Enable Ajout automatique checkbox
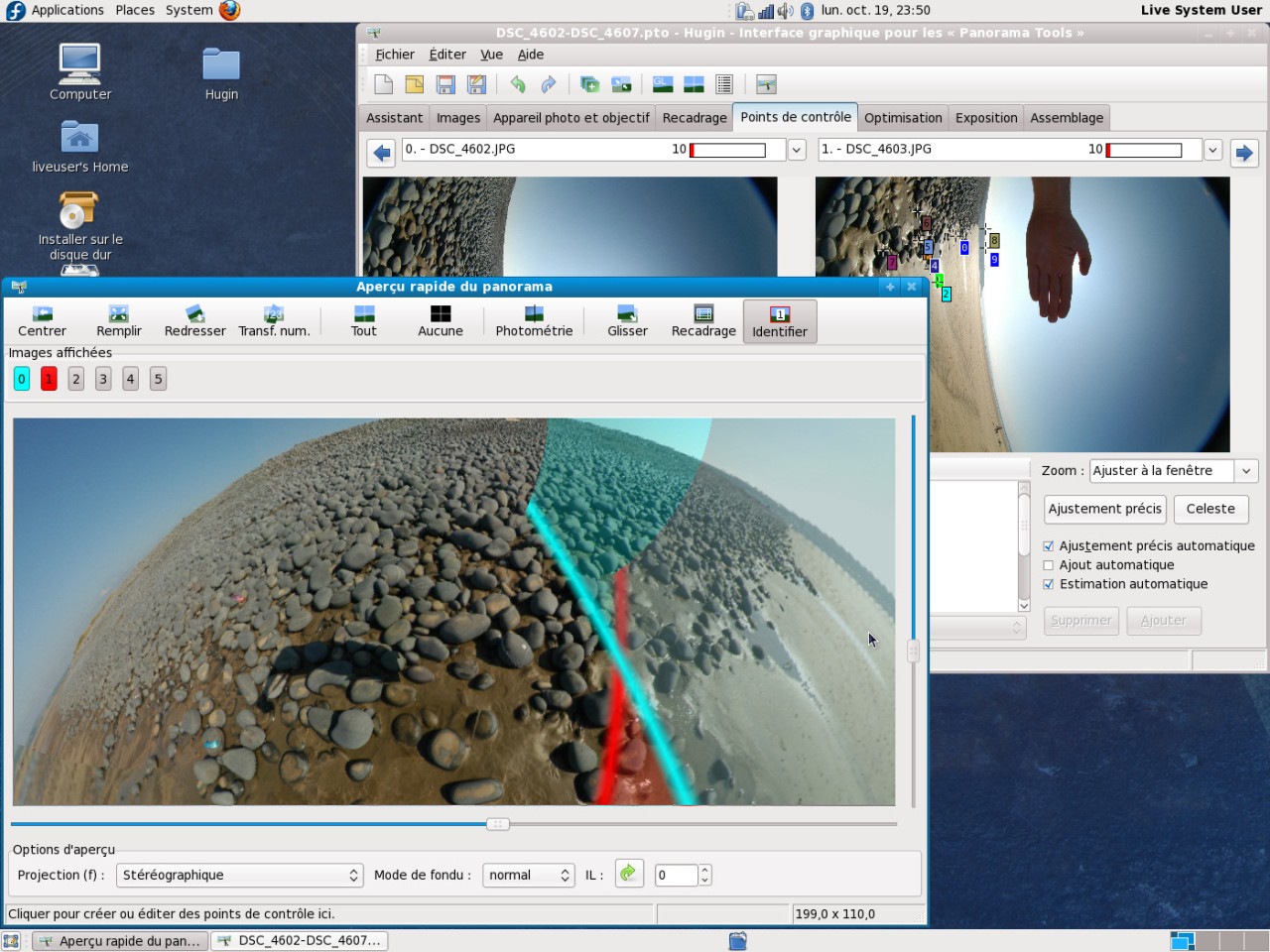This screenshot has height=952, width=1270. (x=1049, y=565)
